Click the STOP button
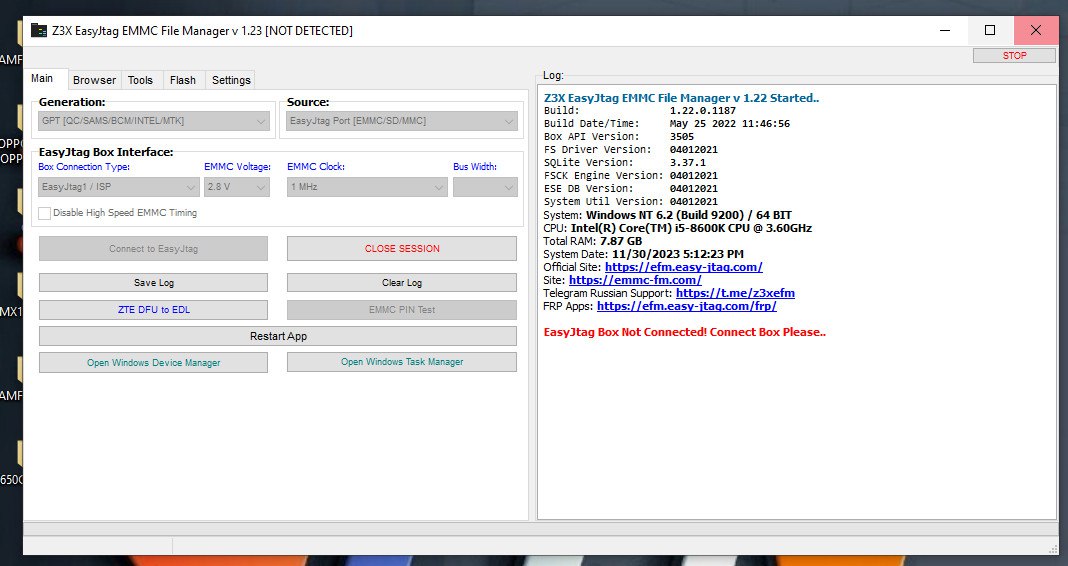 (x=1014, y=56)
